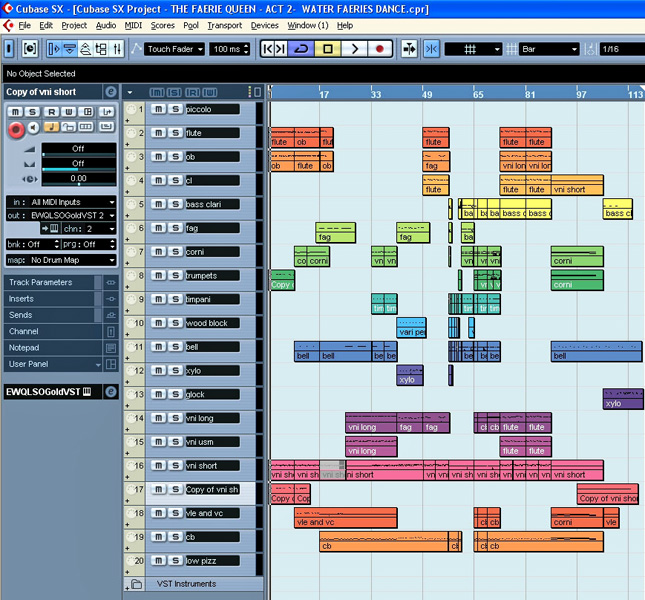Adjust the inspector pan slider
The image size is (645, 600).
pos(78,169)
